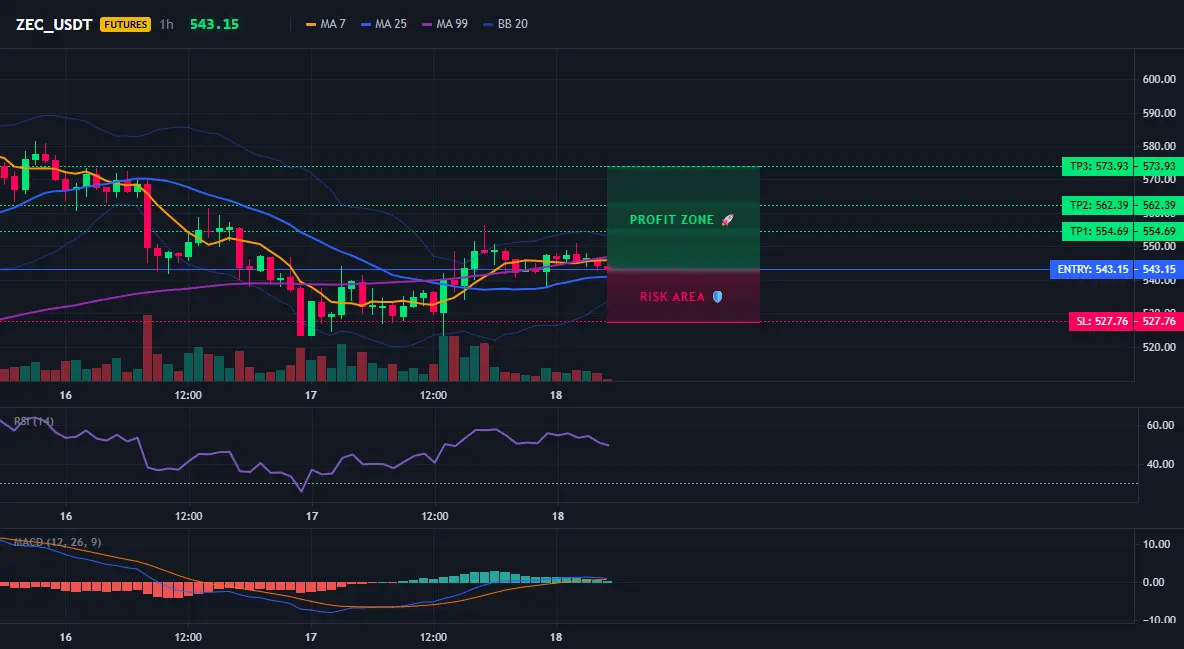
Task: Click the TP2: 562.39 price label
Action: tap(1097, 205)
